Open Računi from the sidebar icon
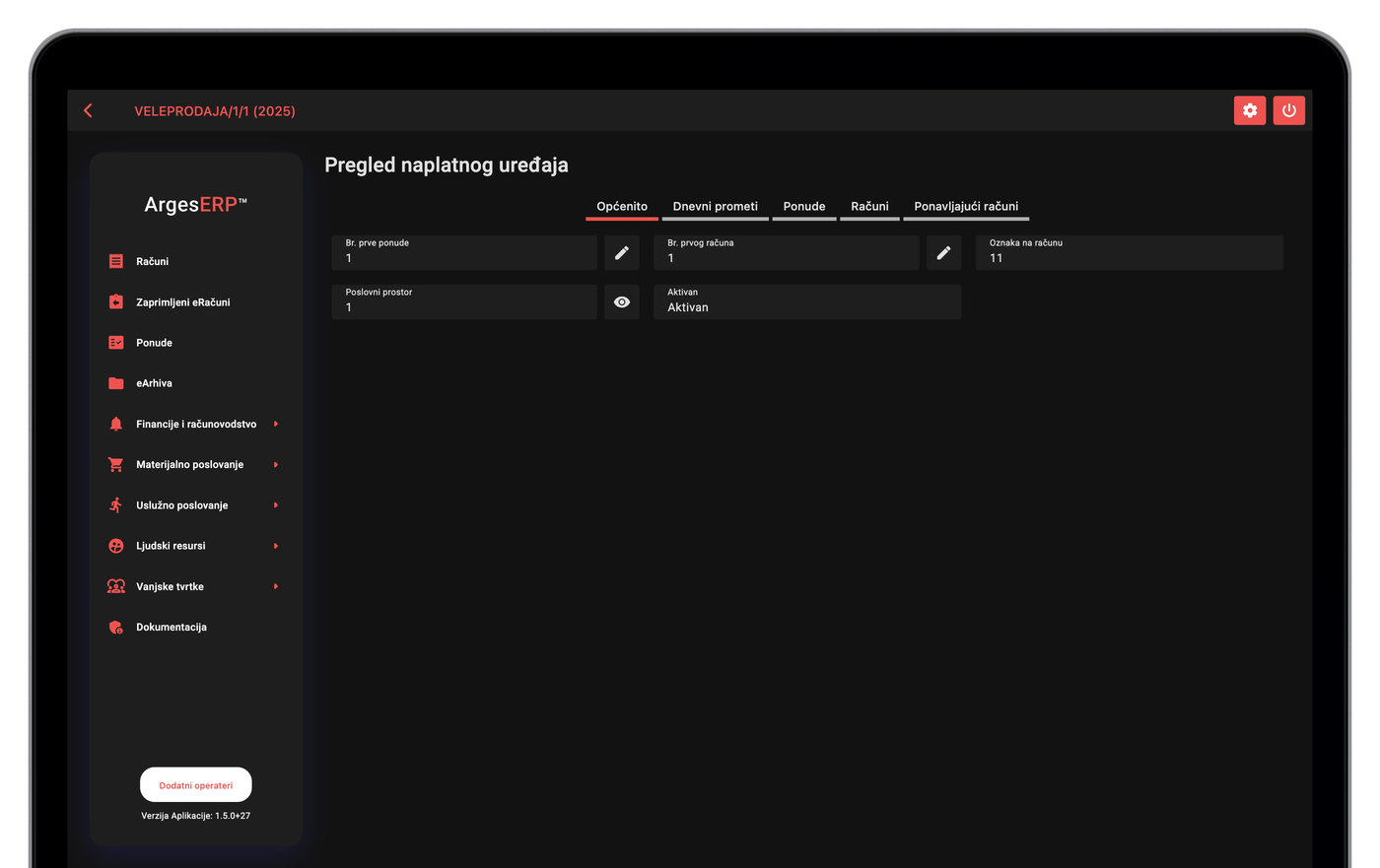The image size is (1380, 868). [116, 261]
